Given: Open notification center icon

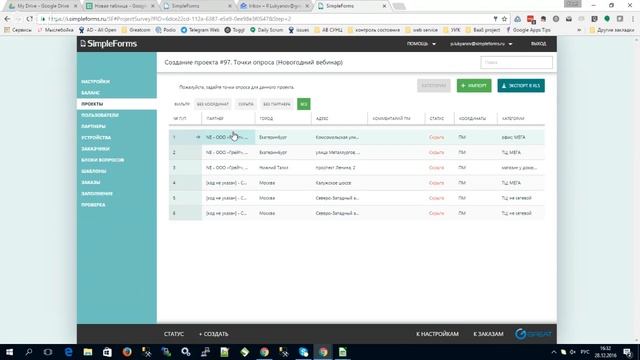Looking at the screenshot, I should click(627, 352).
